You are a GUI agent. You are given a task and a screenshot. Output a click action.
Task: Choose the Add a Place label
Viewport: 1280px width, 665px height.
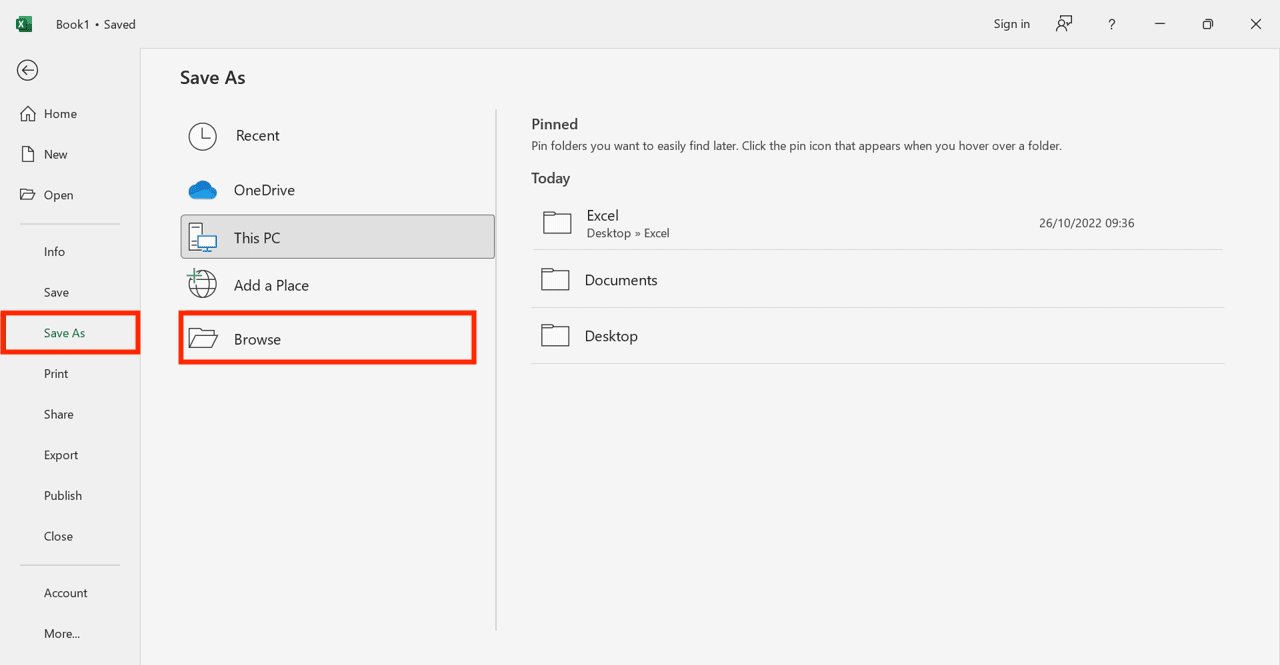pos(271,285)
